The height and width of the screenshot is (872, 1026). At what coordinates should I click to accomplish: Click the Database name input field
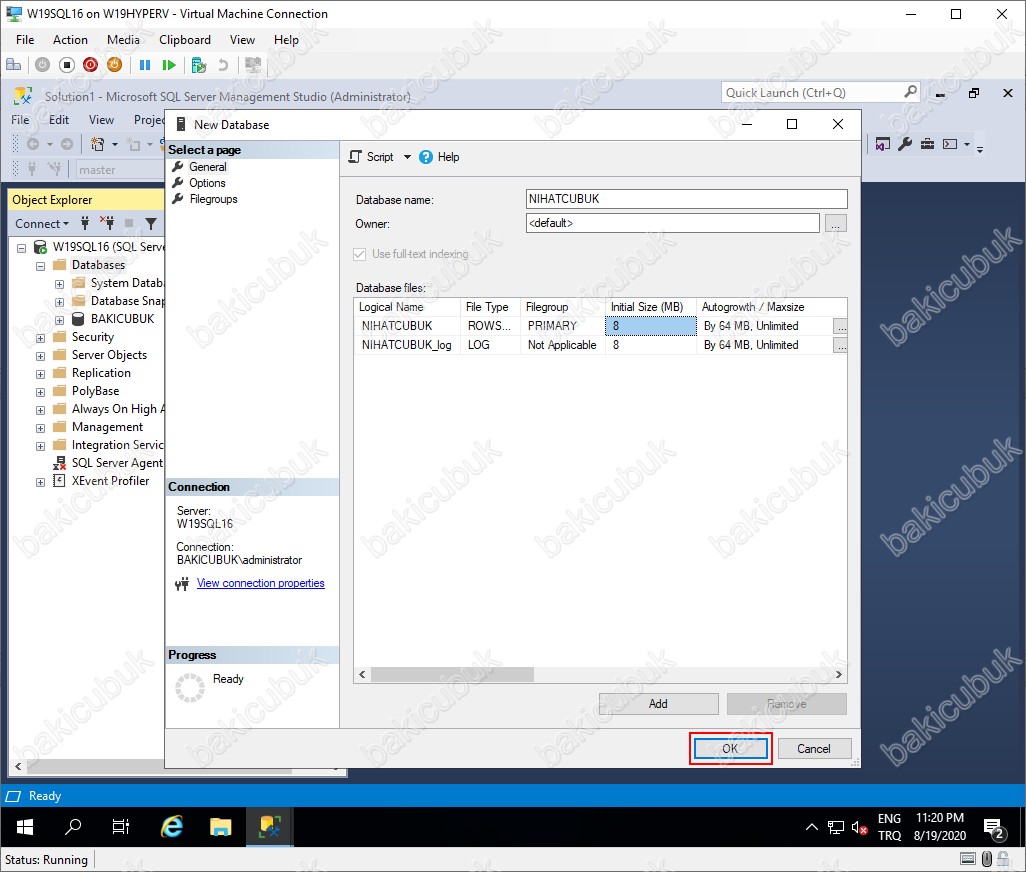pos(686,199)
